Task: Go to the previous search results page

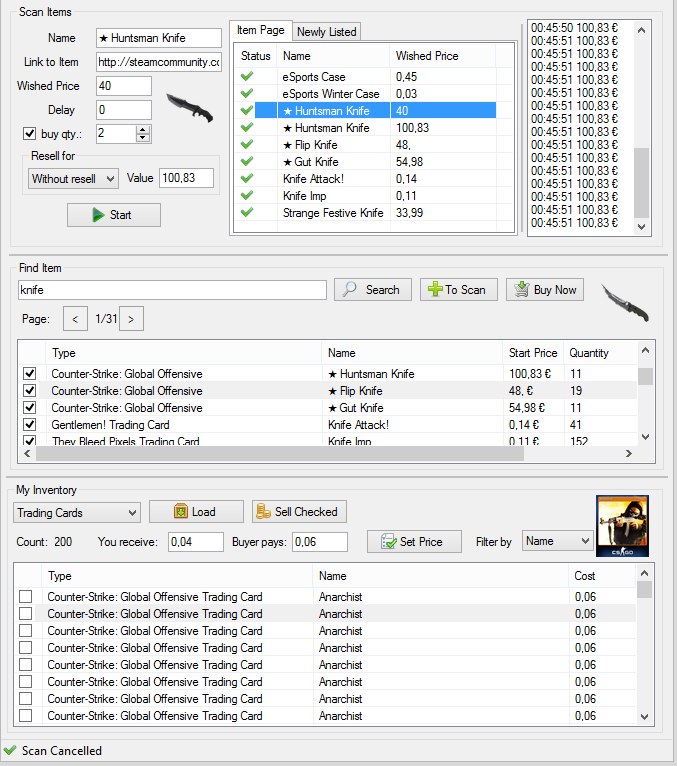Action: [x=75, y=319]
